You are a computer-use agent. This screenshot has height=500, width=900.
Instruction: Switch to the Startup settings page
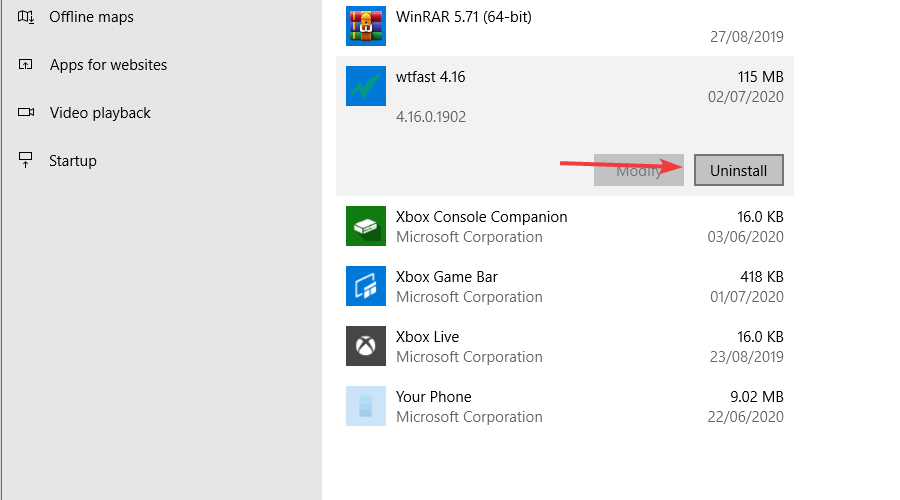[73, 161]
